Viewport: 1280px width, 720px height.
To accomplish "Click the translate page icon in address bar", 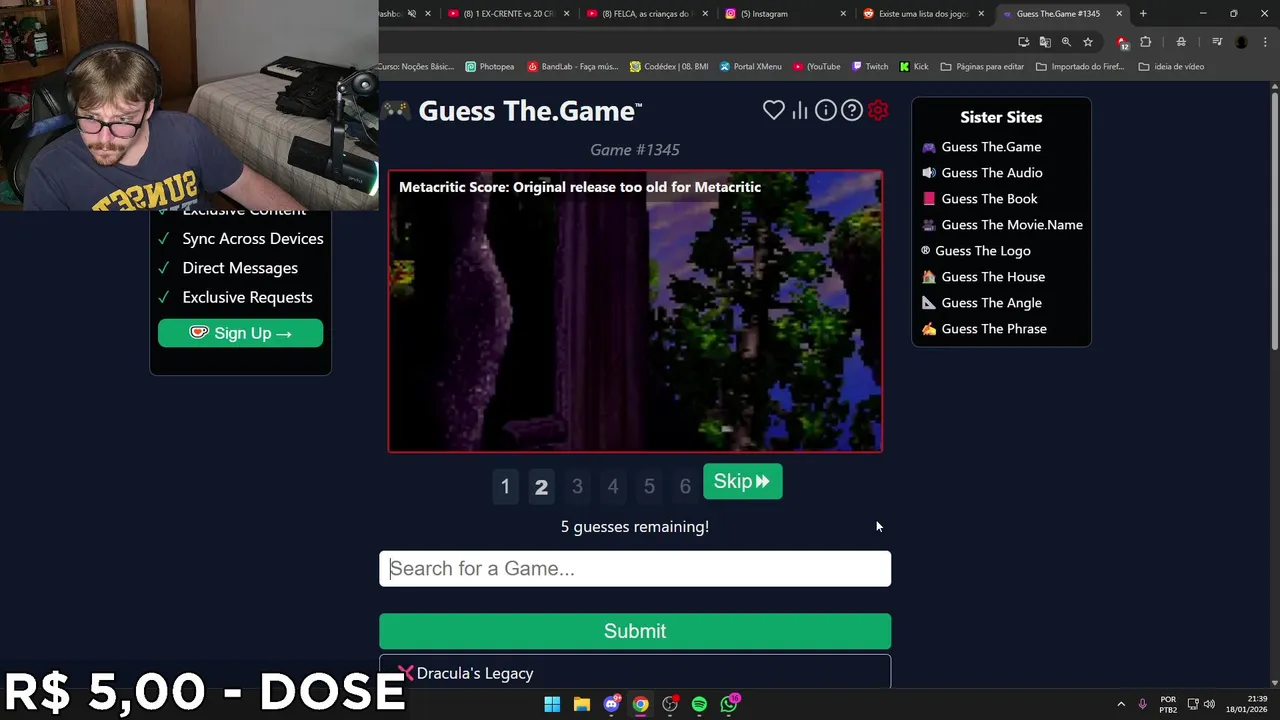I will coord(1045,42).
